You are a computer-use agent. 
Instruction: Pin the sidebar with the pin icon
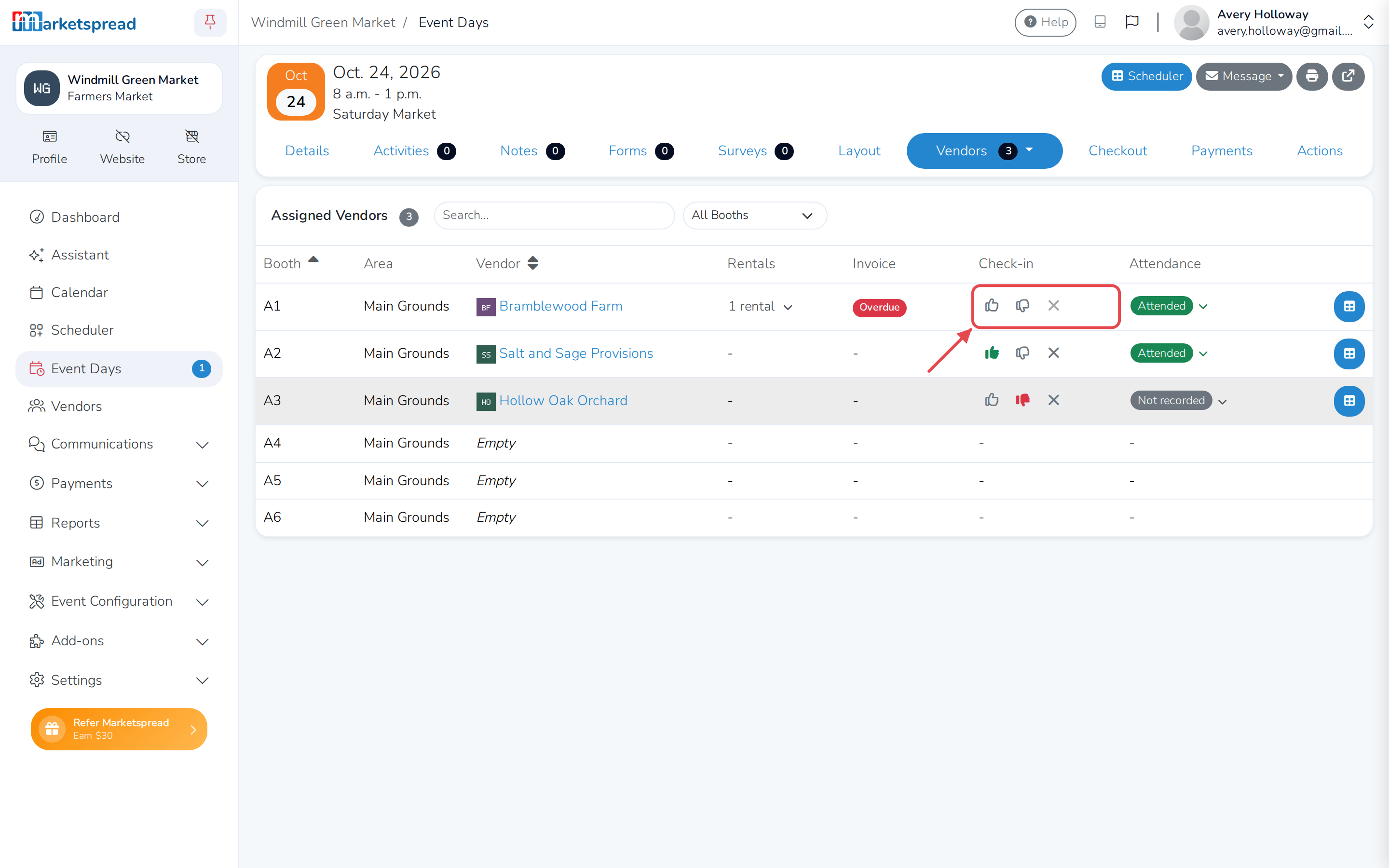pyautogui.click(x=210, y=22)
